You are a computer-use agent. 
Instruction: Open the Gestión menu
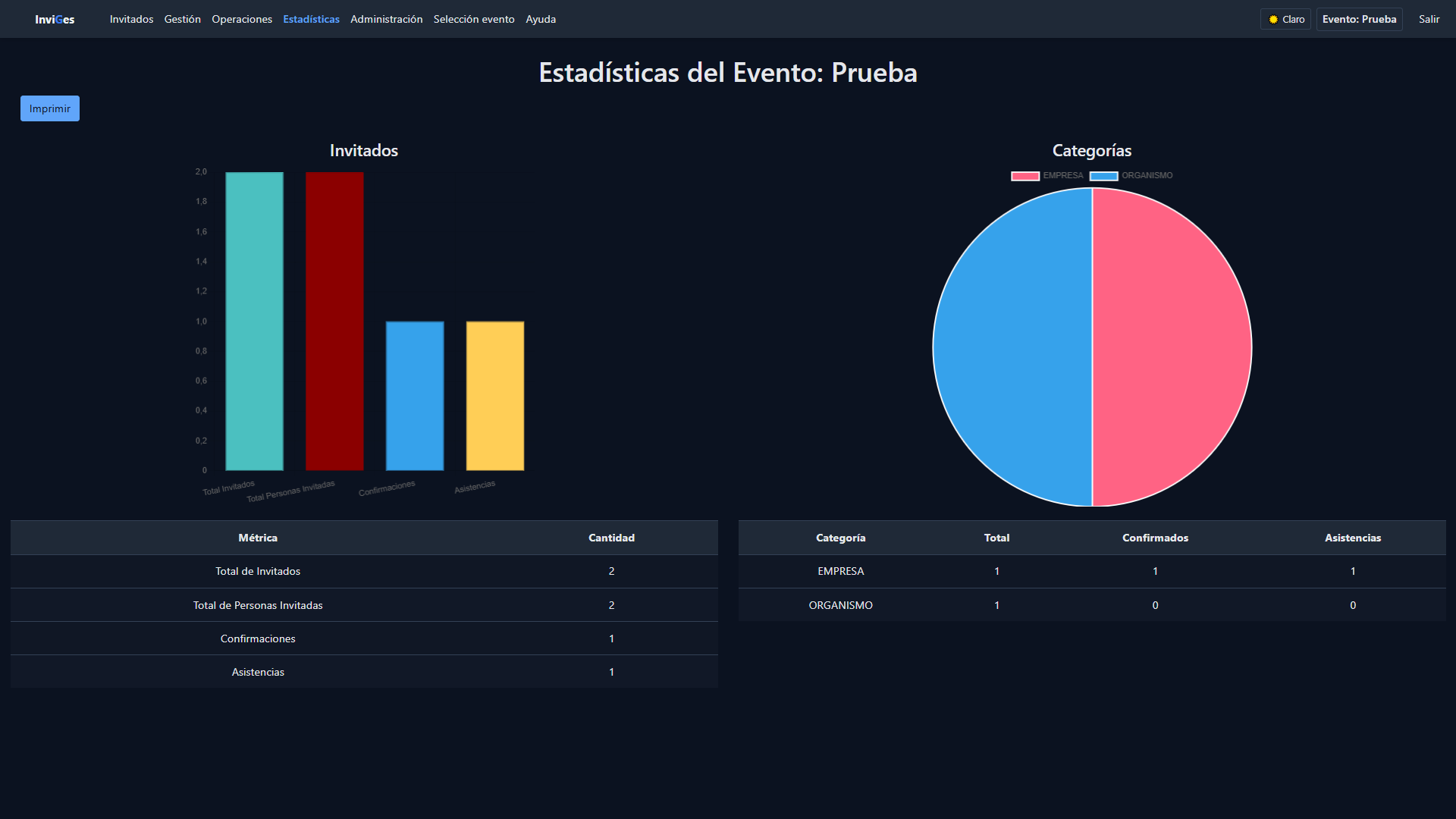click(x=182, y=19)
